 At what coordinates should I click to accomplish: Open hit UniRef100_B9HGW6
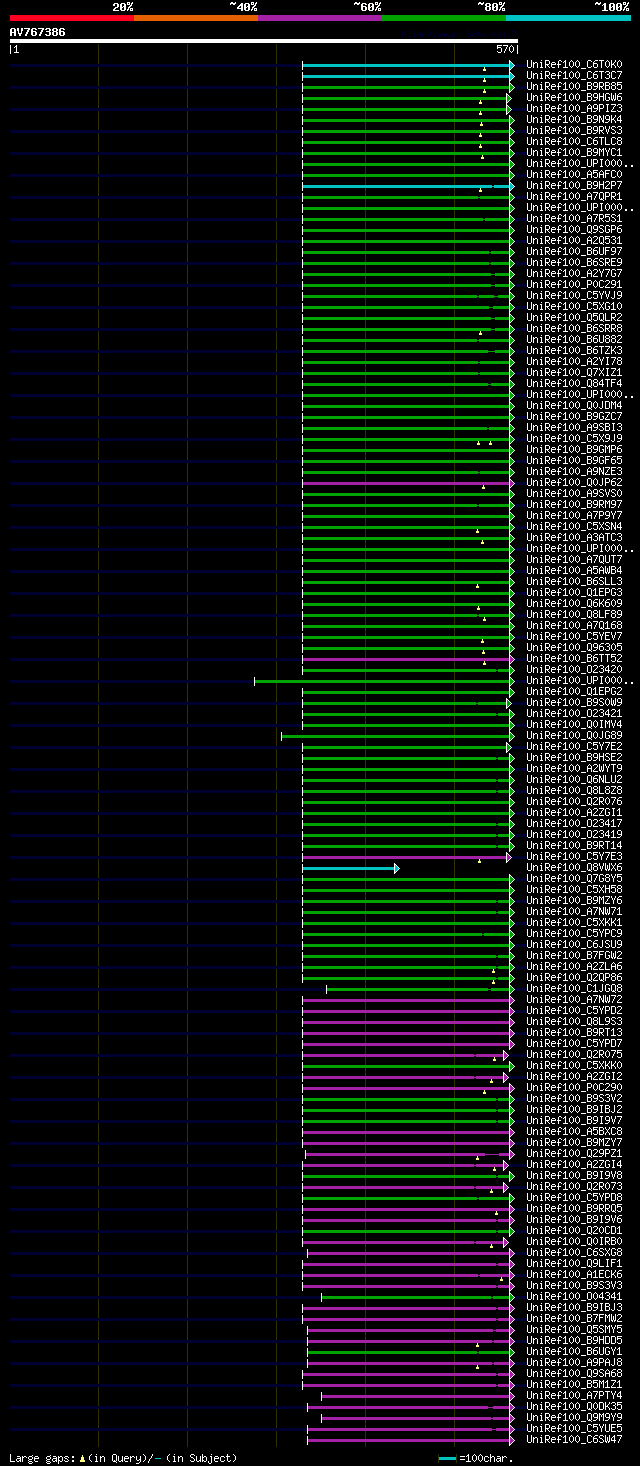[x=574, y=98]
